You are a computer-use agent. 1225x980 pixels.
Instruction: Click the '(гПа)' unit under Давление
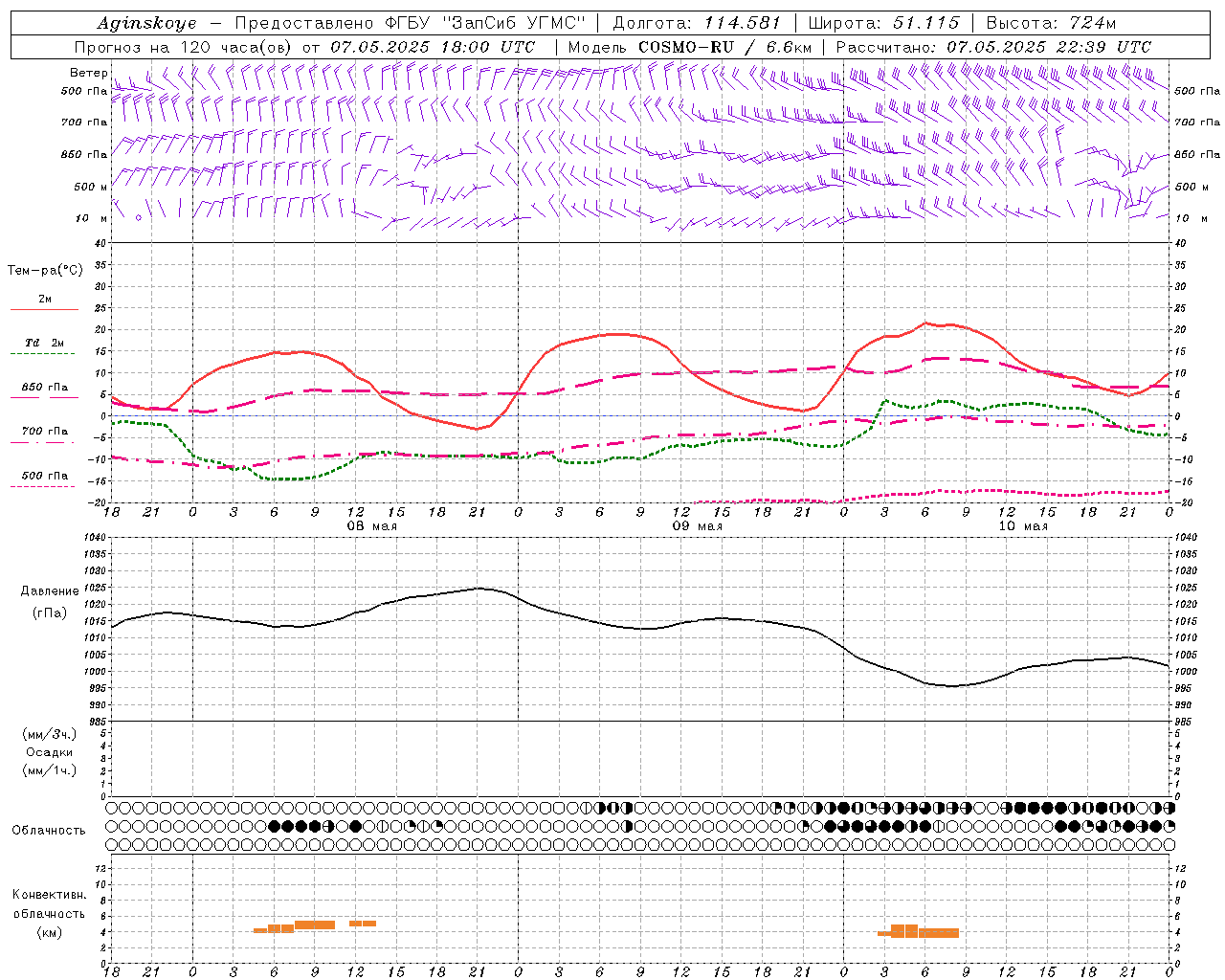click(49, 612)
